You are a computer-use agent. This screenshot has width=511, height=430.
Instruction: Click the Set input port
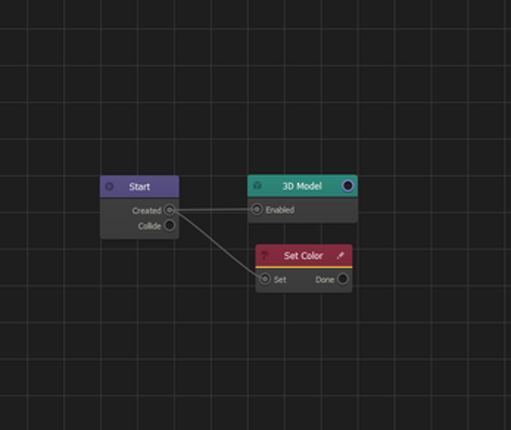point(265,279)
